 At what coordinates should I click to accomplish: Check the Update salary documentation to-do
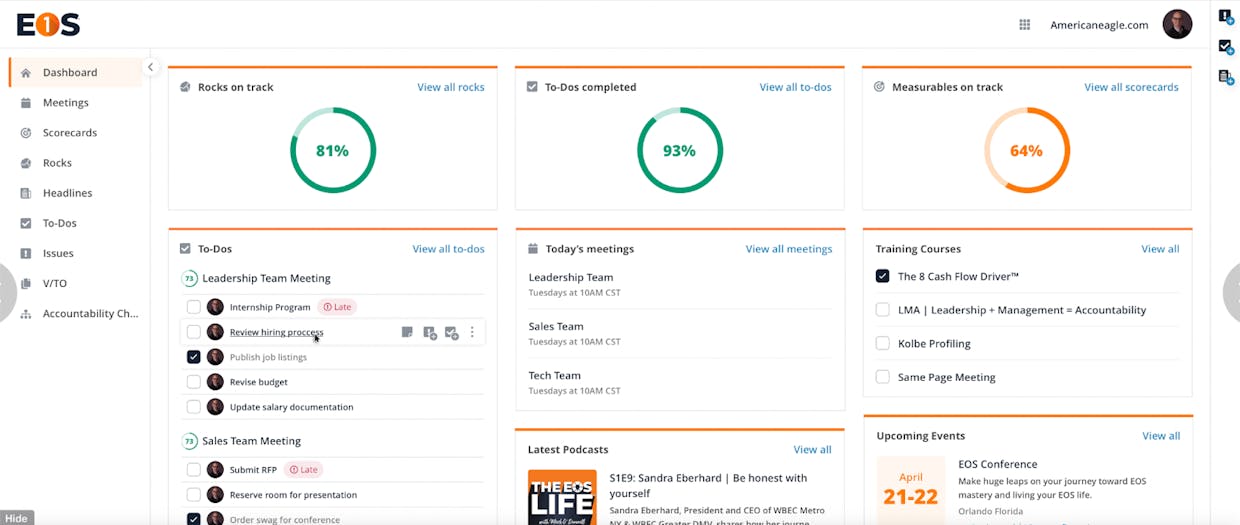coord(194,407)
